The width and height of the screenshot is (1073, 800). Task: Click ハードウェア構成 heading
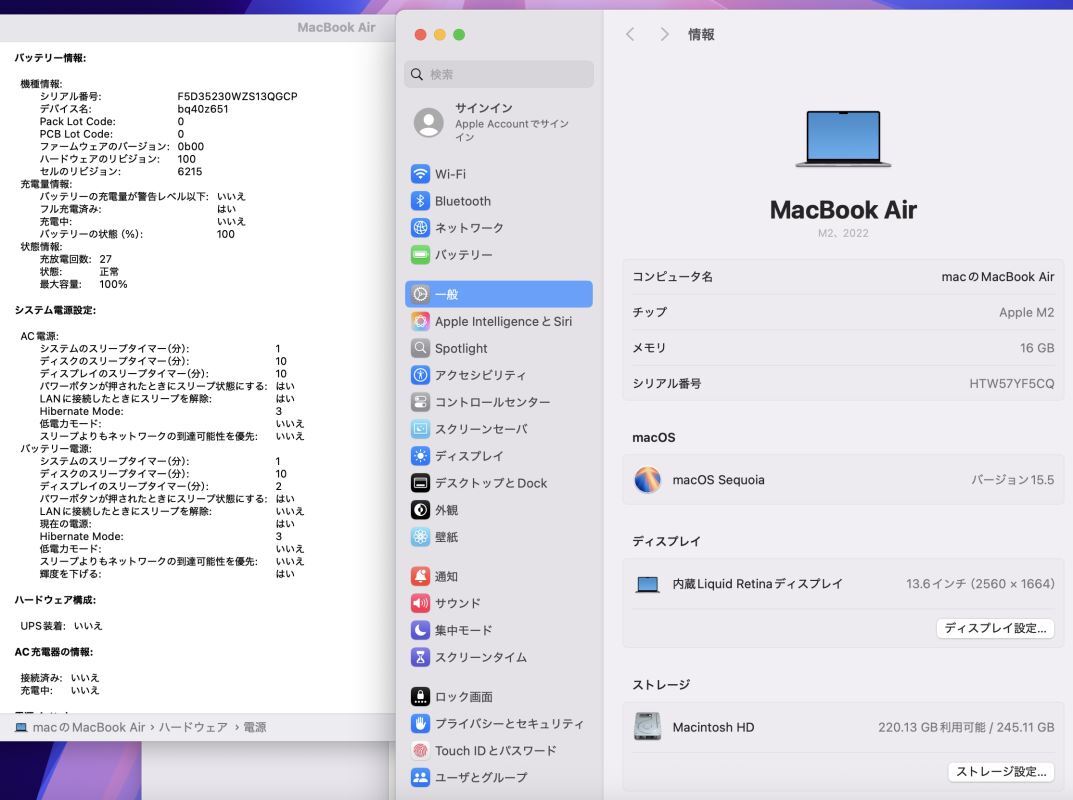[55, 600]
